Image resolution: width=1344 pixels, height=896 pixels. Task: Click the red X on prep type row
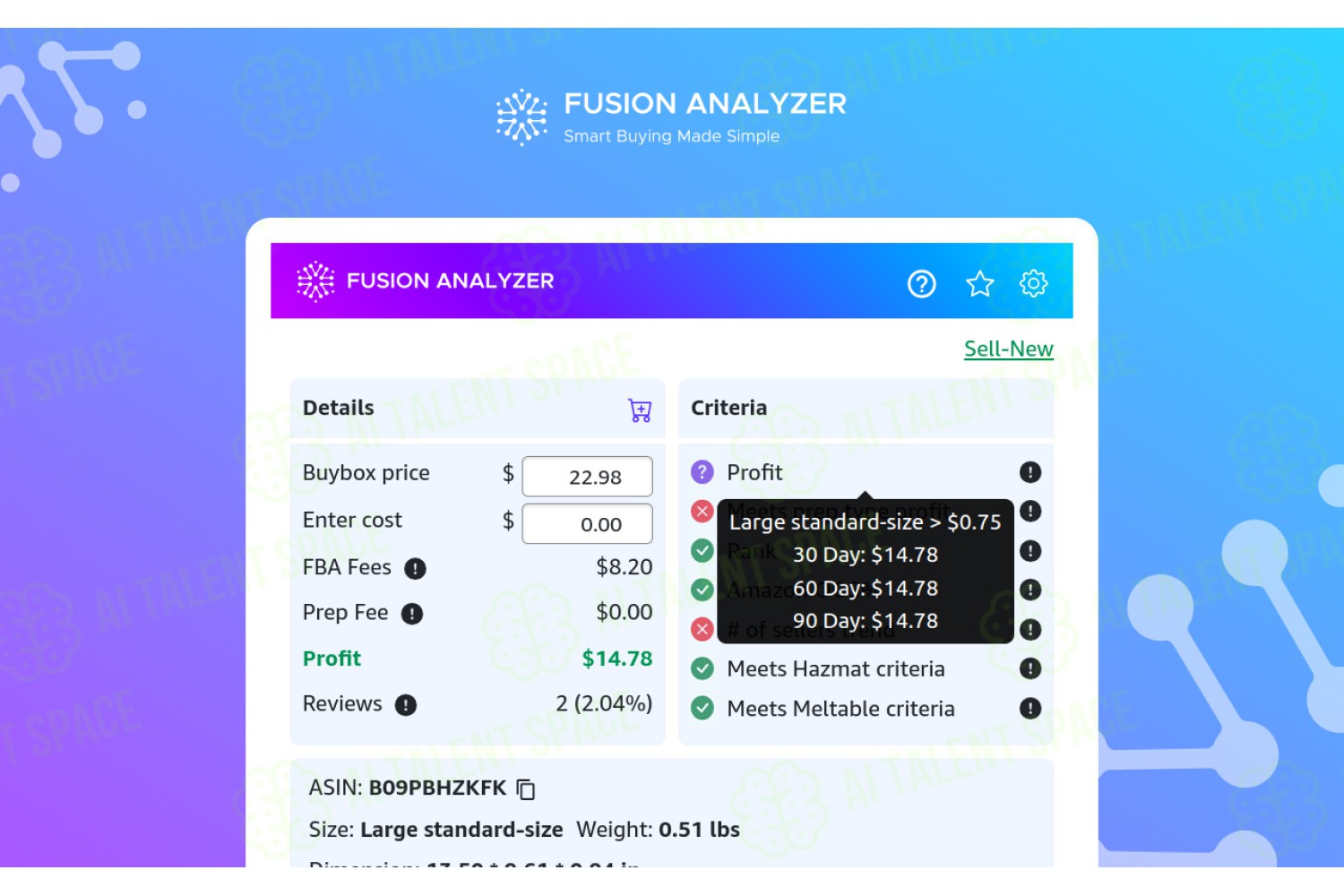click(702, 511)
